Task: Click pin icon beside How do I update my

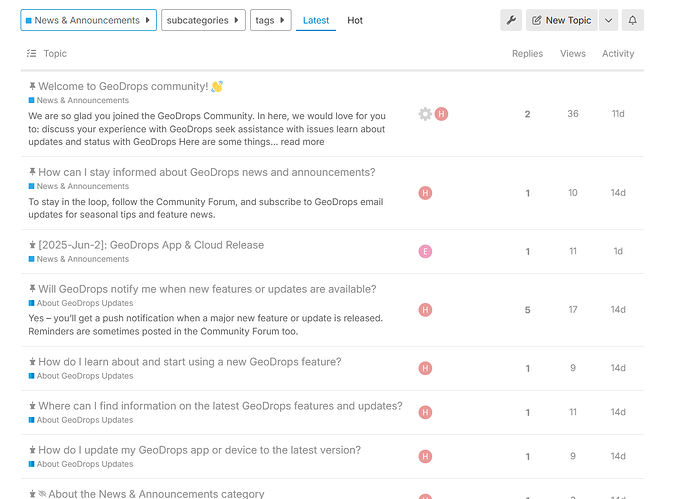Action: click(32, 450)
